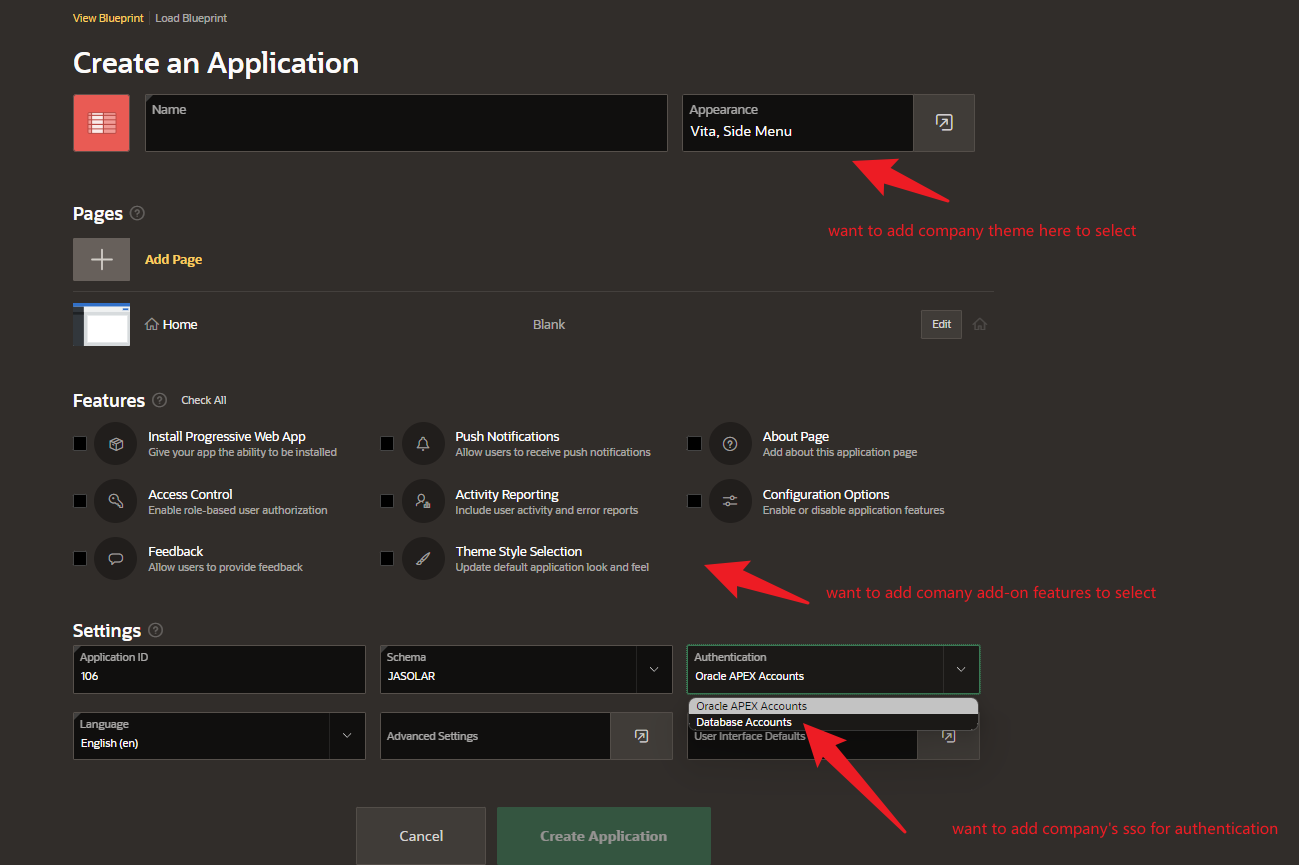Open the Authentication dropdown

(960, 669)
